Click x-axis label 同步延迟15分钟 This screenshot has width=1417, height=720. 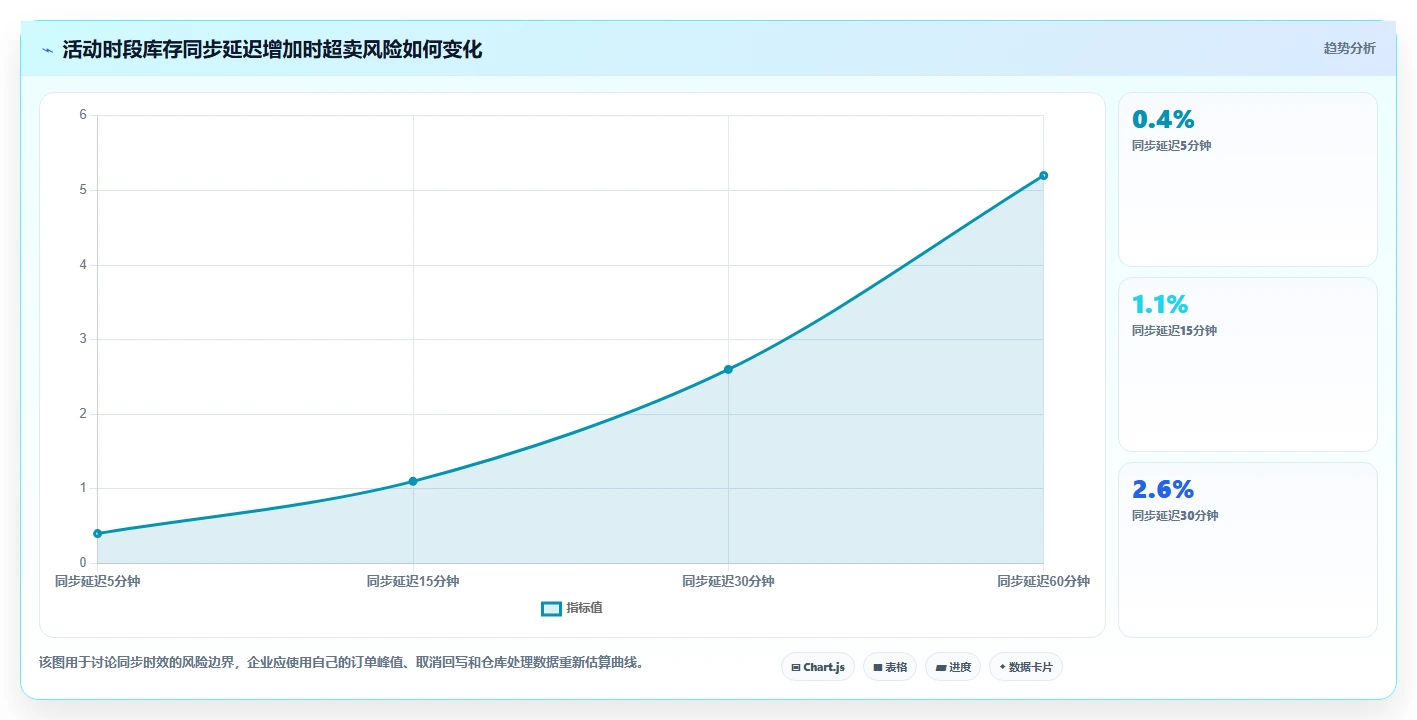click(413, 581)
